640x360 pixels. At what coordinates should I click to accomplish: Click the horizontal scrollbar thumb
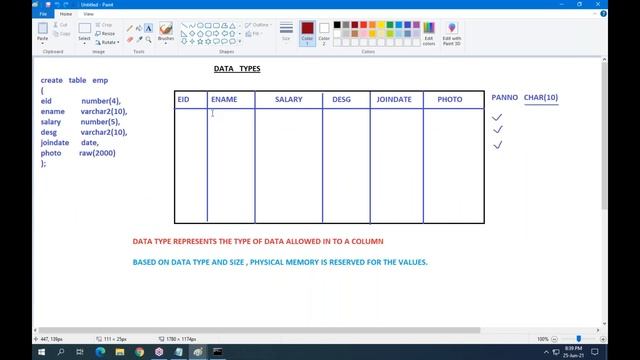[259, 330]
